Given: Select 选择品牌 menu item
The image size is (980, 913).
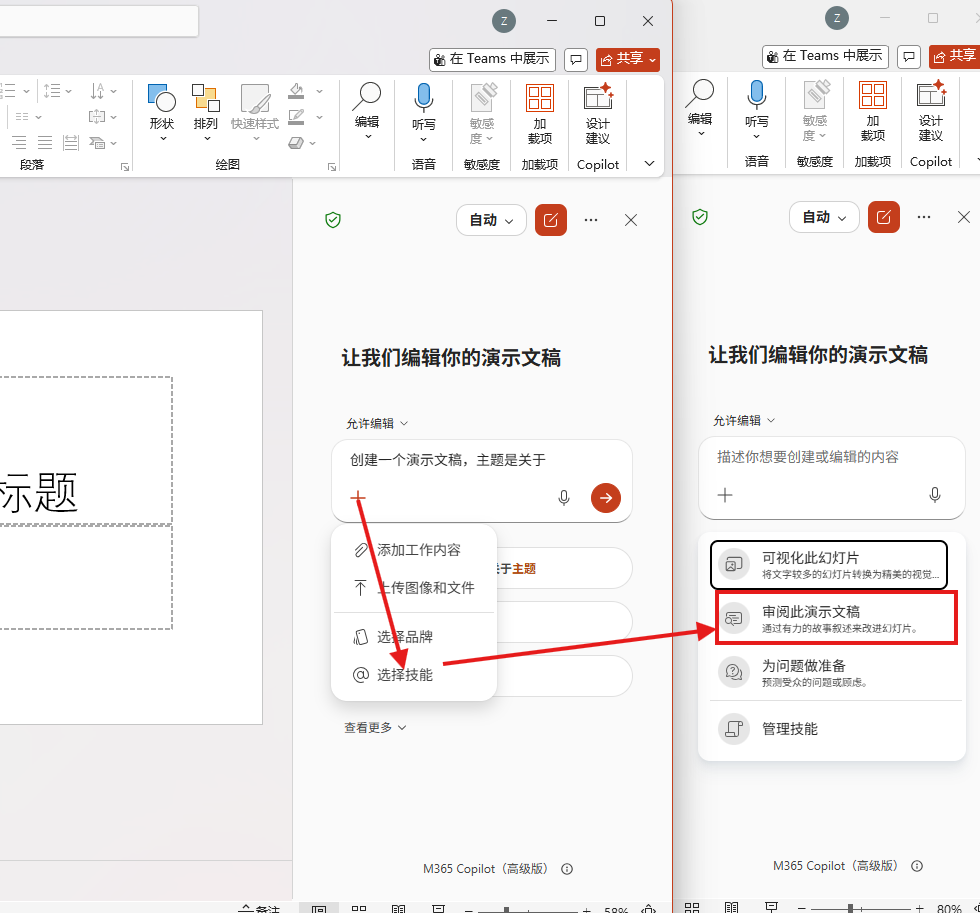Looking at the screenshot, I should (x=414, y=637).
